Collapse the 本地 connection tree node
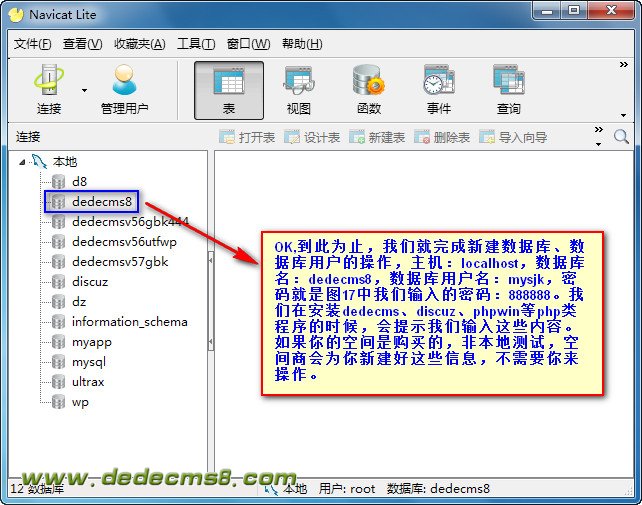Image resolution: width=642 pixels, height=505 pixels. (22, 162)
